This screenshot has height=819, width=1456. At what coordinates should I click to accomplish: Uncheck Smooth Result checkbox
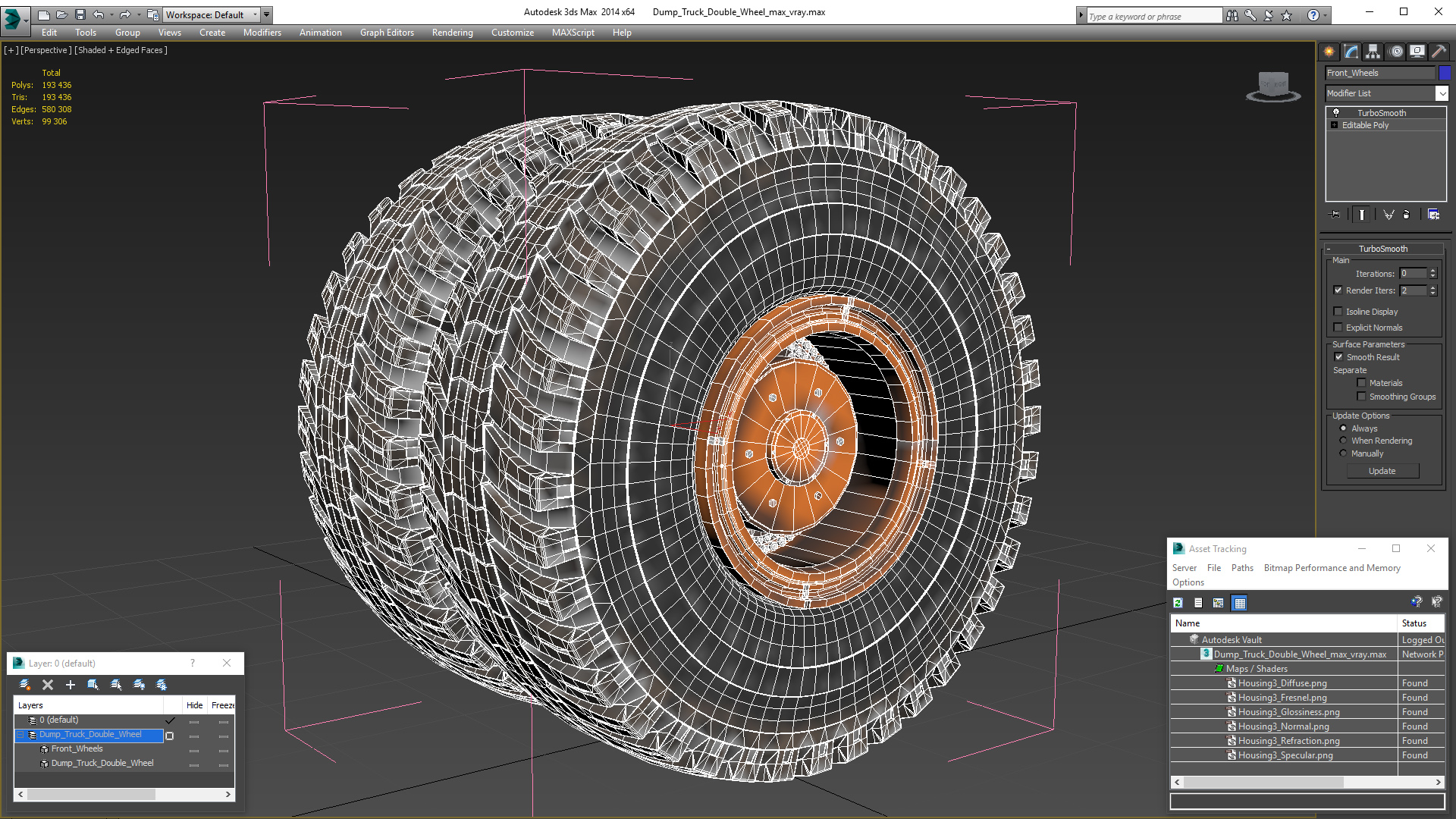[x=1338, y=357]
